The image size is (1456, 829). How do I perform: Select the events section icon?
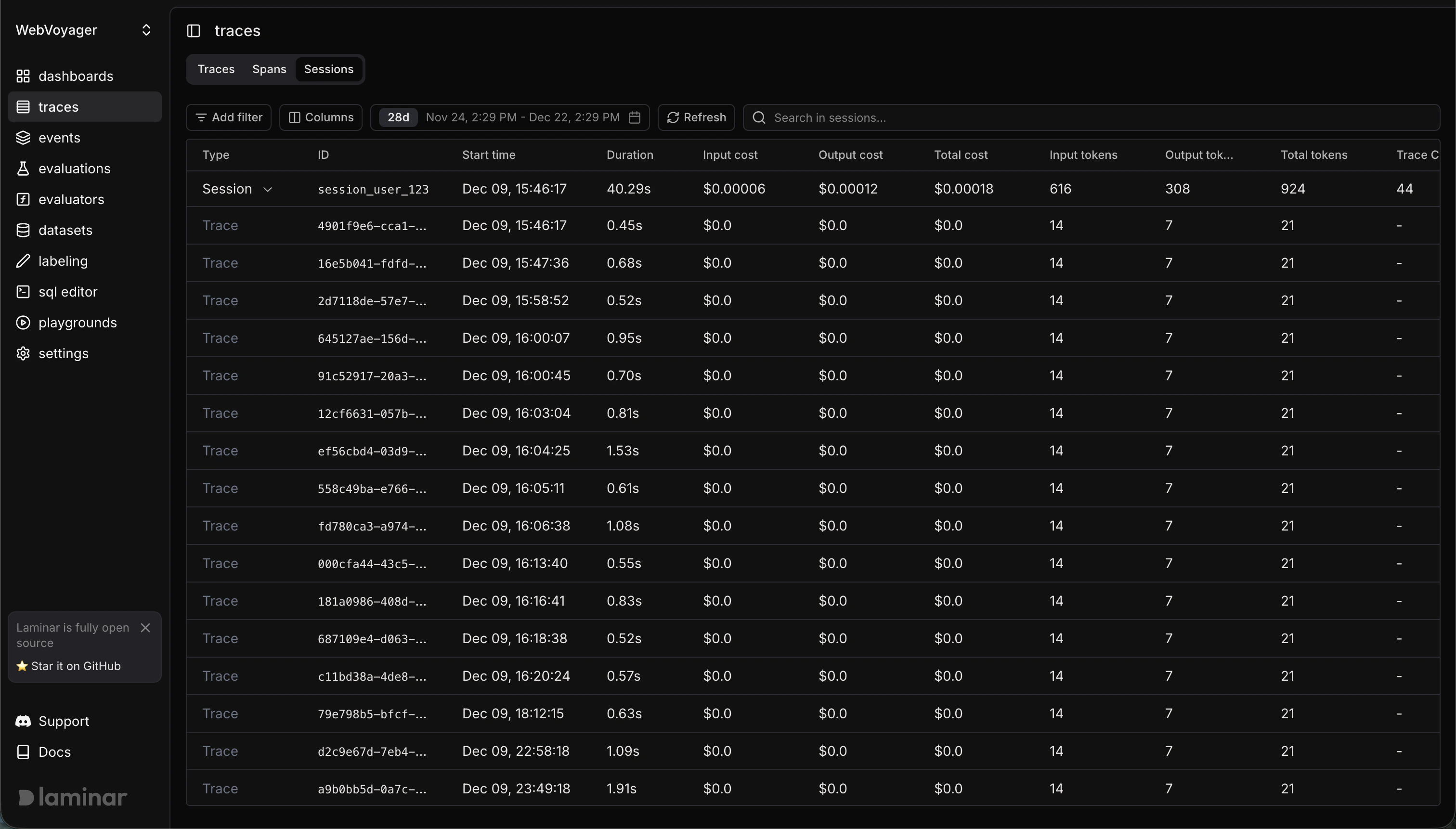(23, 137)
